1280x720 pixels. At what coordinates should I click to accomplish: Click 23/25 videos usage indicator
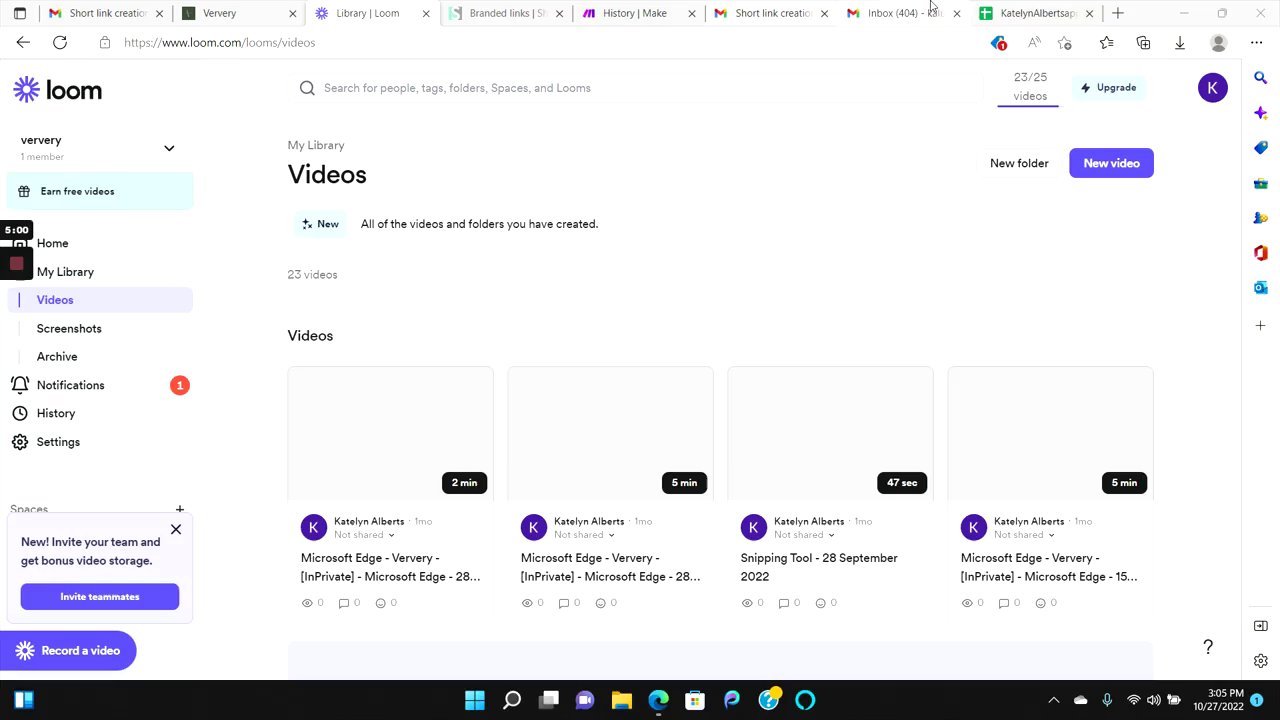[x=1029, y=87]
